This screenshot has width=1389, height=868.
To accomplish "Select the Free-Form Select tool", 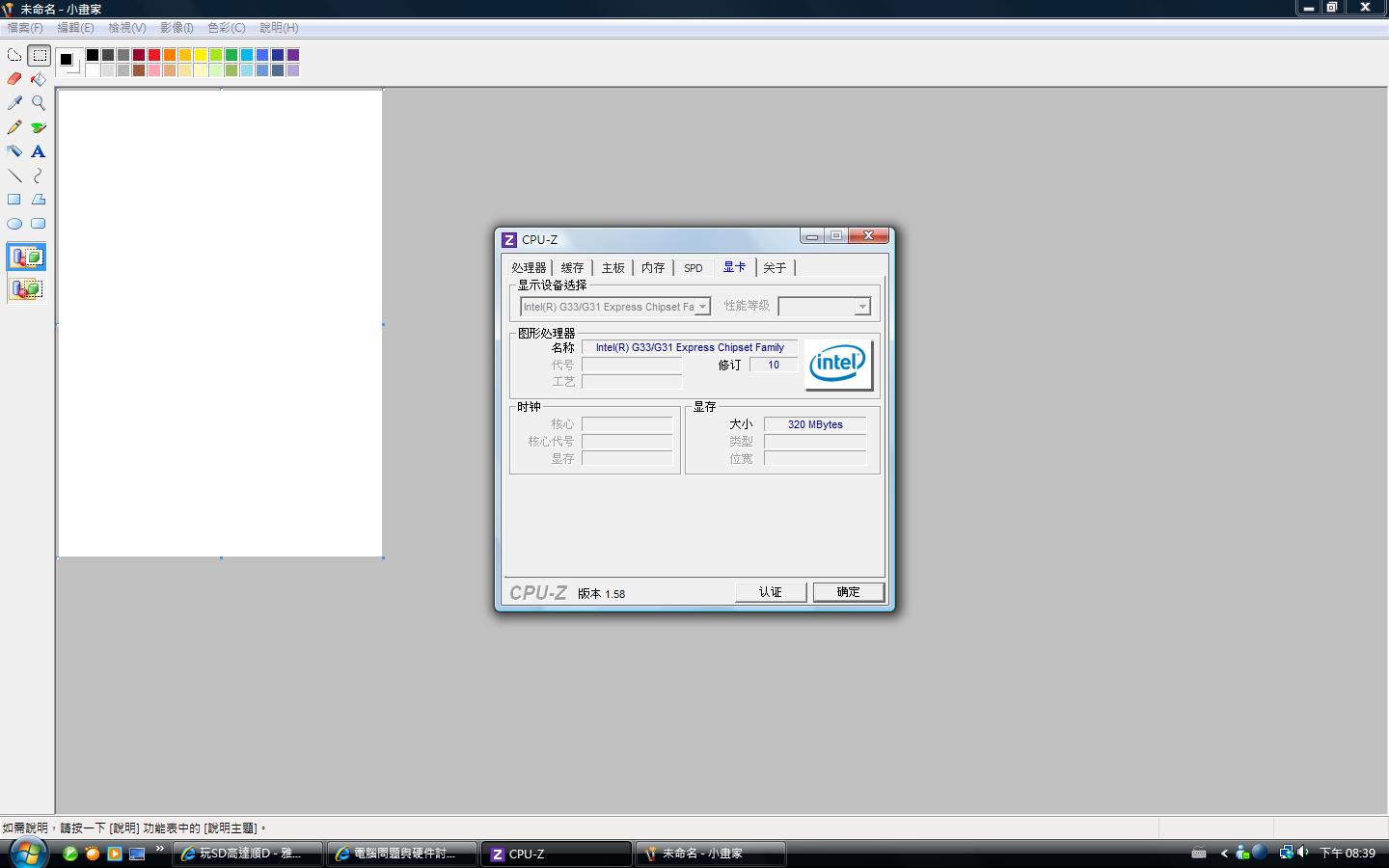I will click(x=14, y=55).
